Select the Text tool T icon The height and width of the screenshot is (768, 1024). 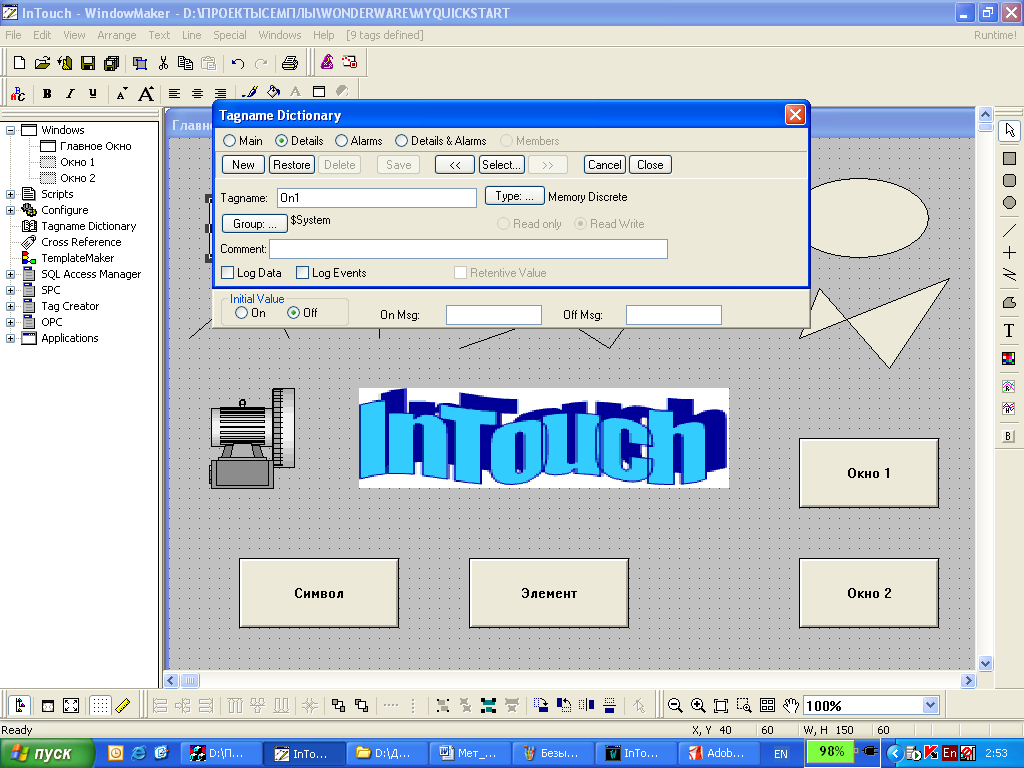pos(1010,330)
